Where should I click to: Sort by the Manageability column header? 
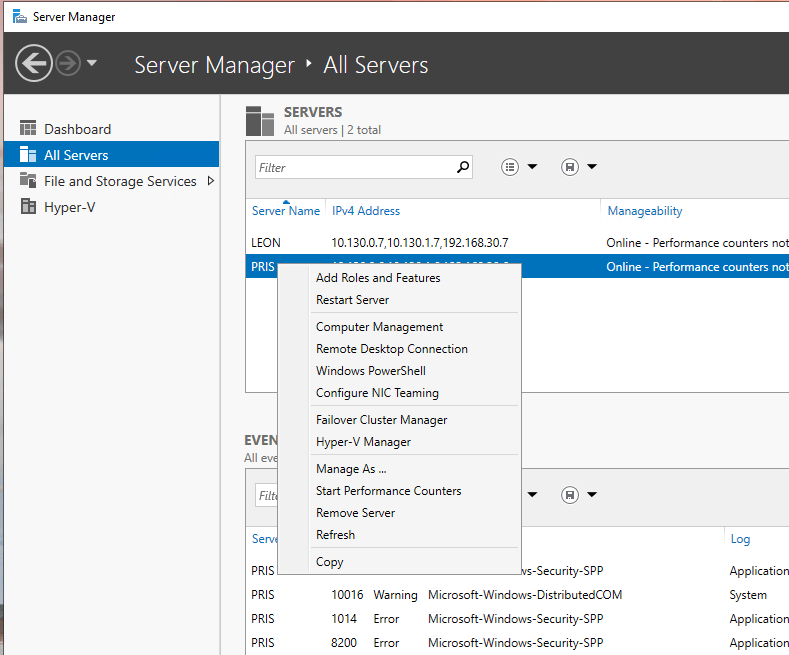pyautogui.click(x=645, y=211)
